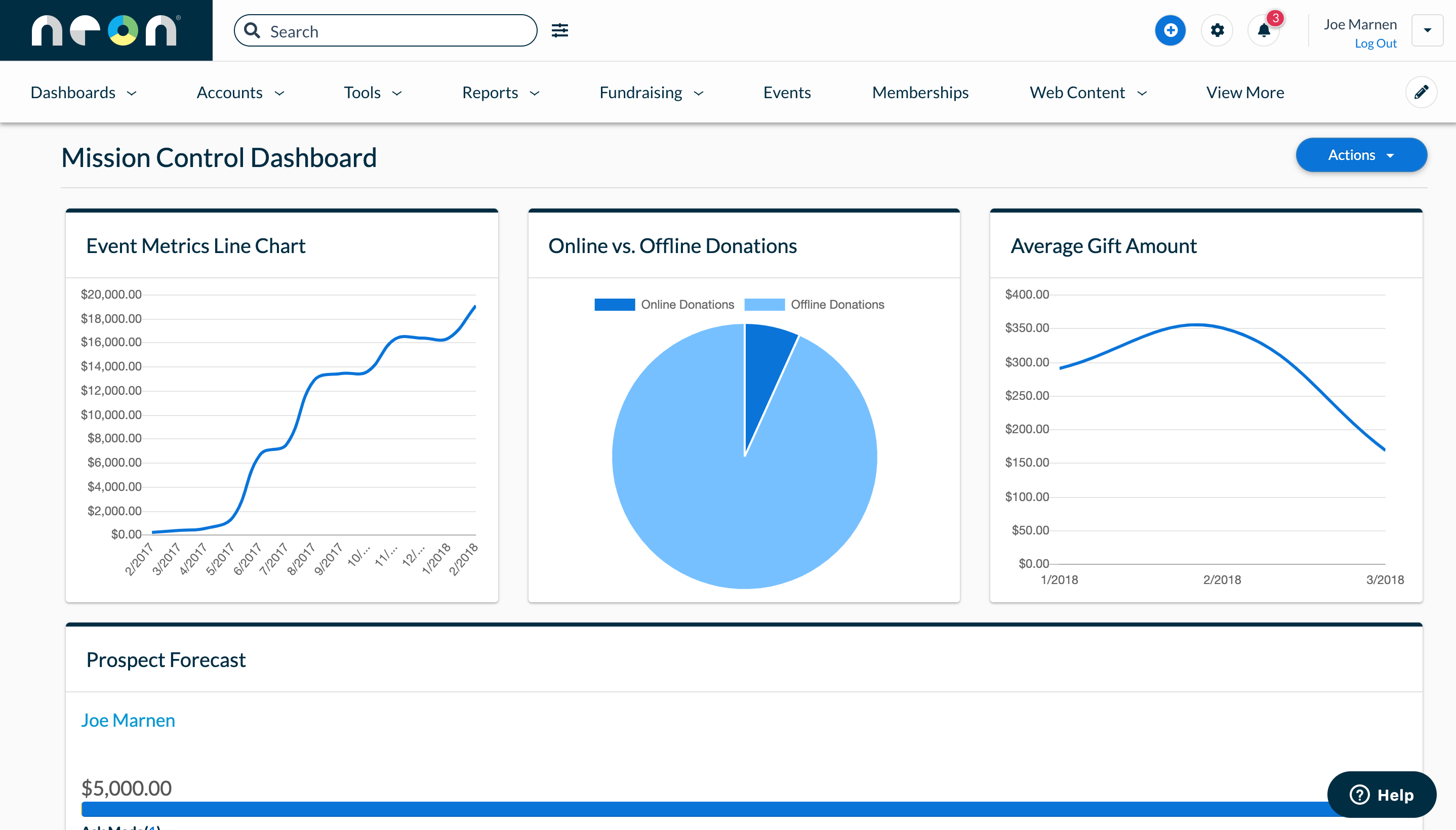Viewport: 1456px width, 830px height.
Task: Expand the user account dropdown arrow
Action: pos(1427,30)
